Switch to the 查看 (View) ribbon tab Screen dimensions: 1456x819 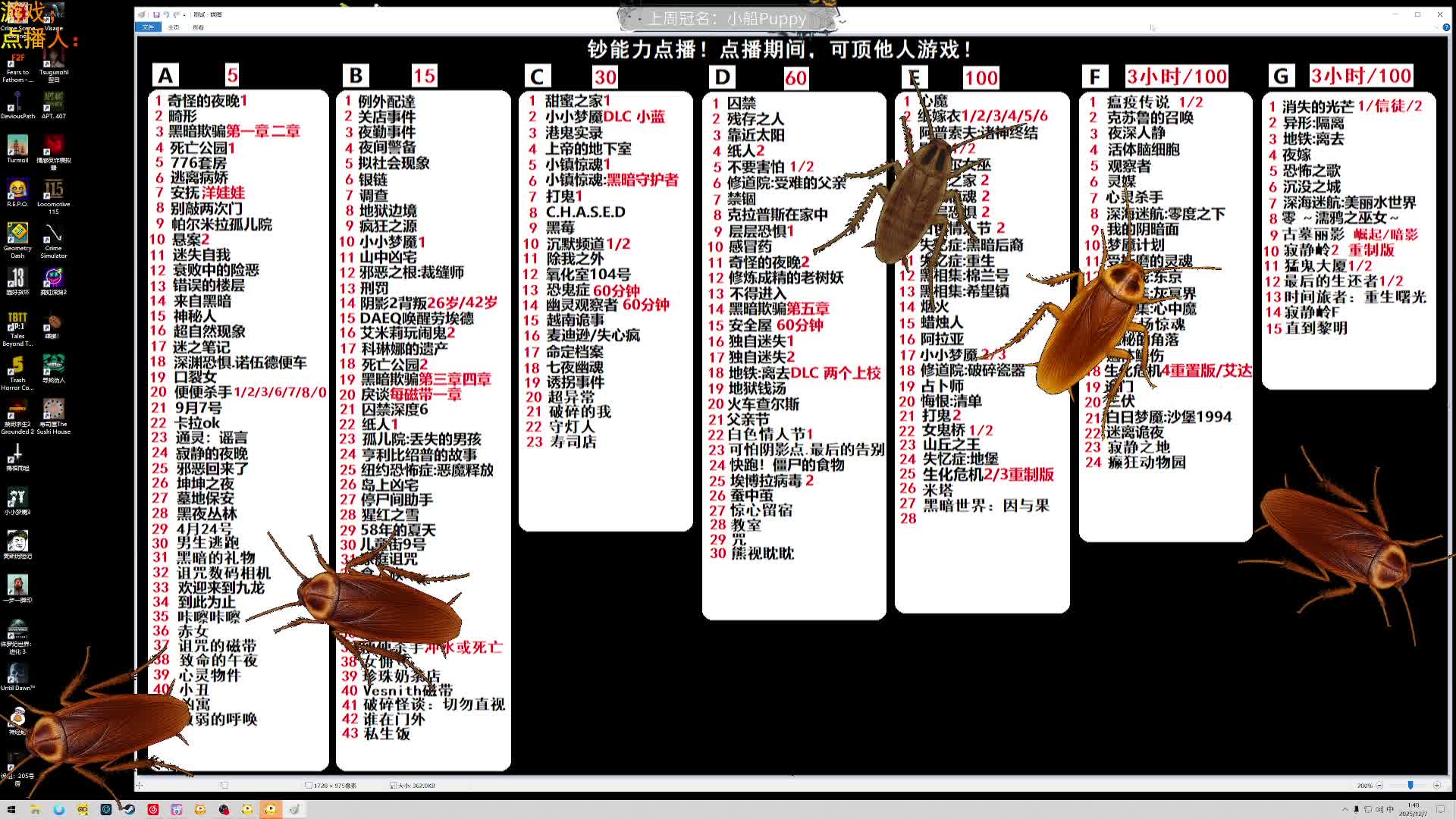pos(198,27)
